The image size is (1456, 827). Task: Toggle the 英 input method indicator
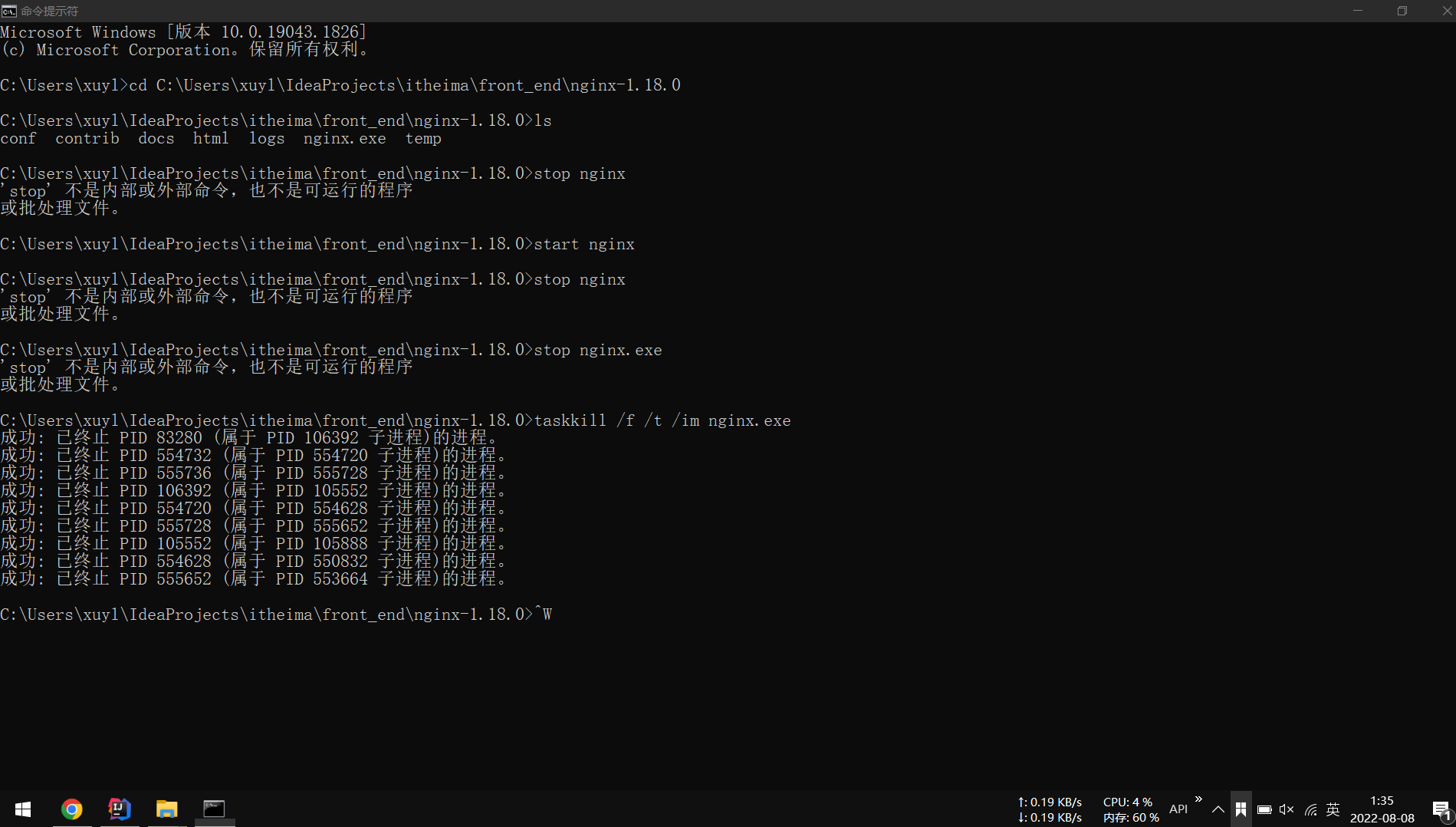point(1333,809)
